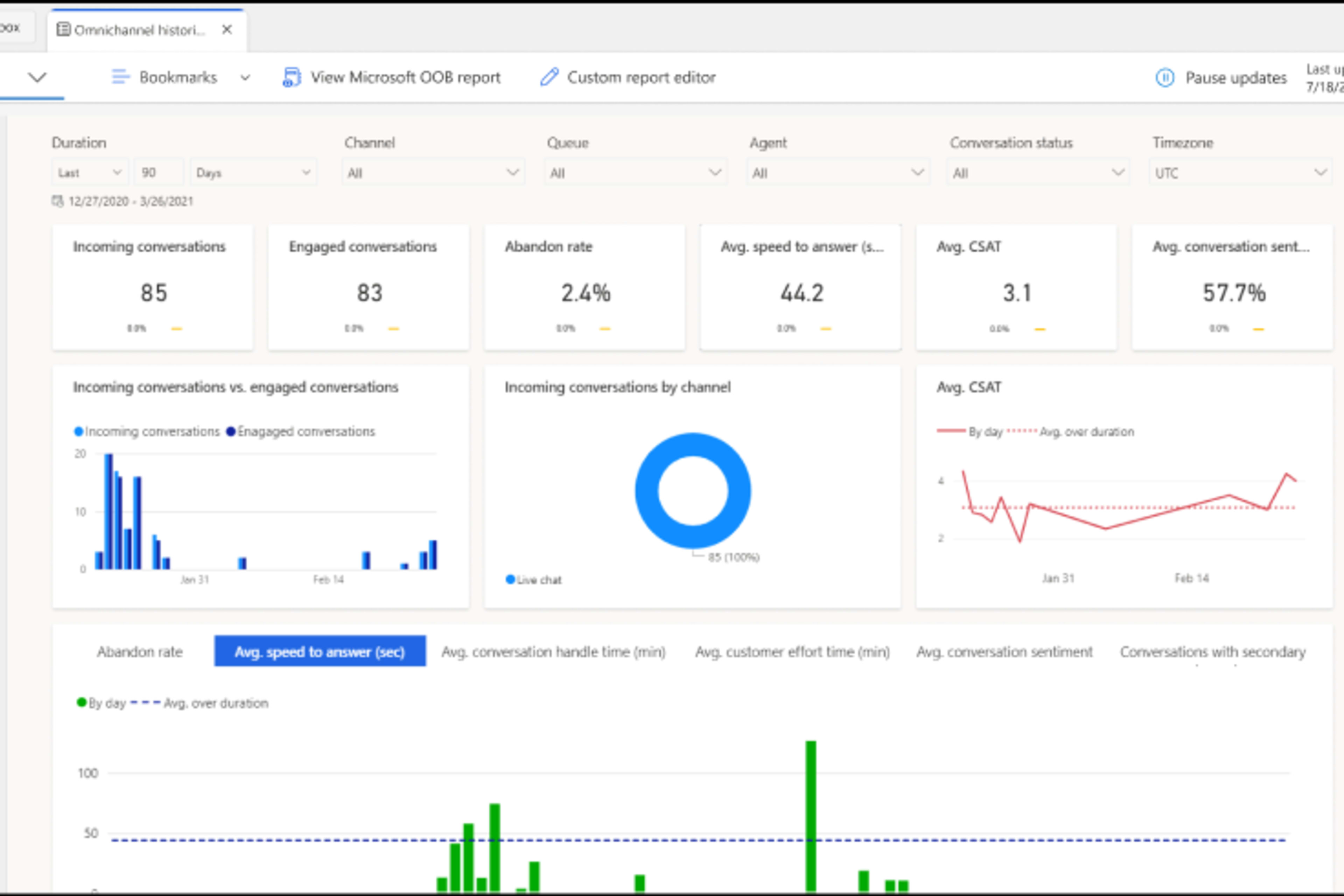The image size is (1344, 896).
Task: Open the Custom report editor
Action: (628, 77)
